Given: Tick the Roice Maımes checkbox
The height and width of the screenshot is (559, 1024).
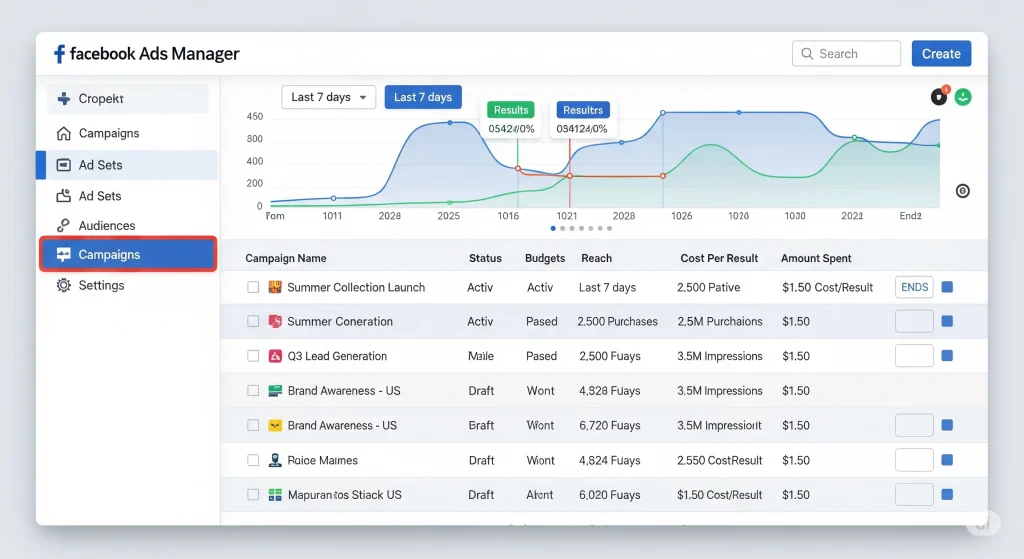Looking at the screenshot, I should pyautogui.click(x=253, y=460).
